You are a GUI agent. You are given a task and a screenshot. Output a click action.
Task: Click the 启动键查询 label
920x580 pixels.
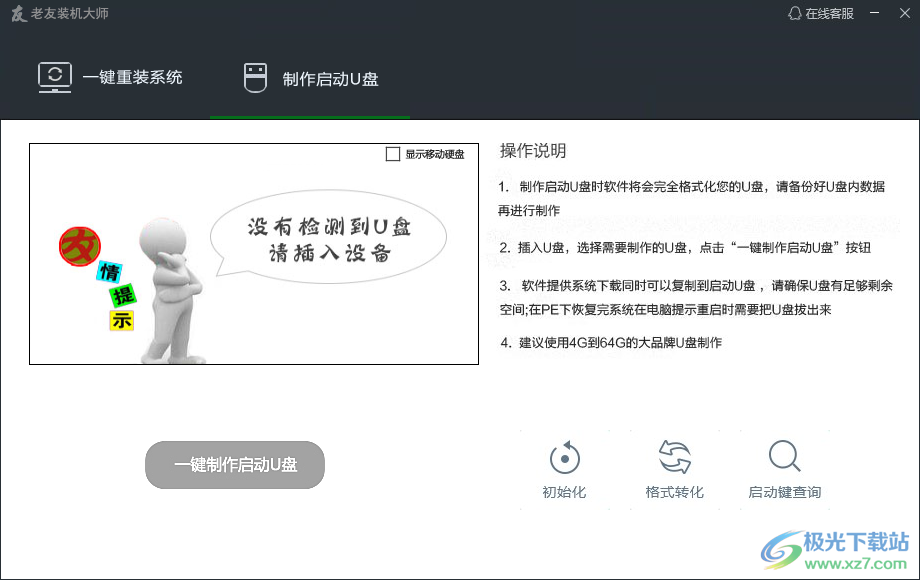coord(784,492)
